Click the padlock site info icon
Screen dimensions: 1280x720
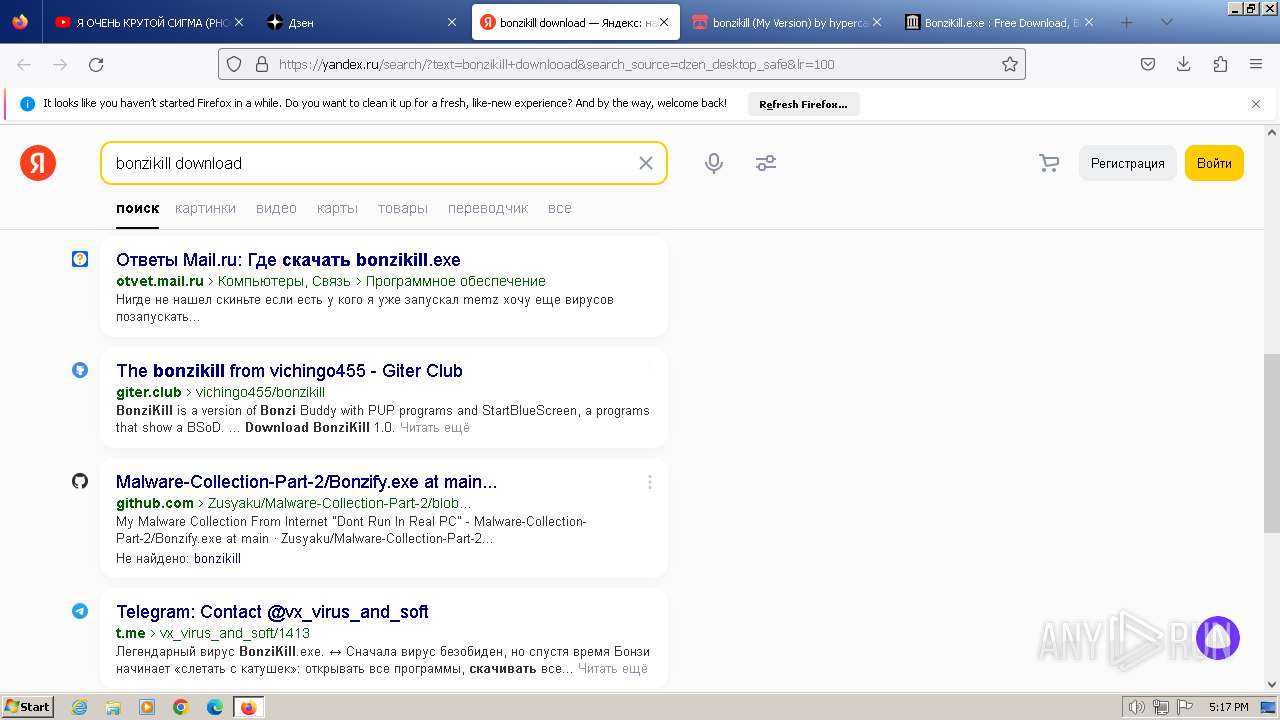(262, 64)
